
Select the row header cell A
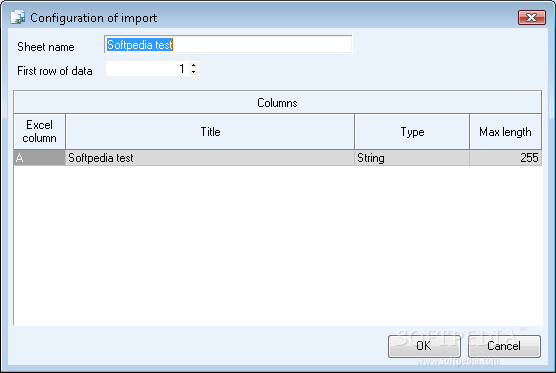[x=39, y=158]
